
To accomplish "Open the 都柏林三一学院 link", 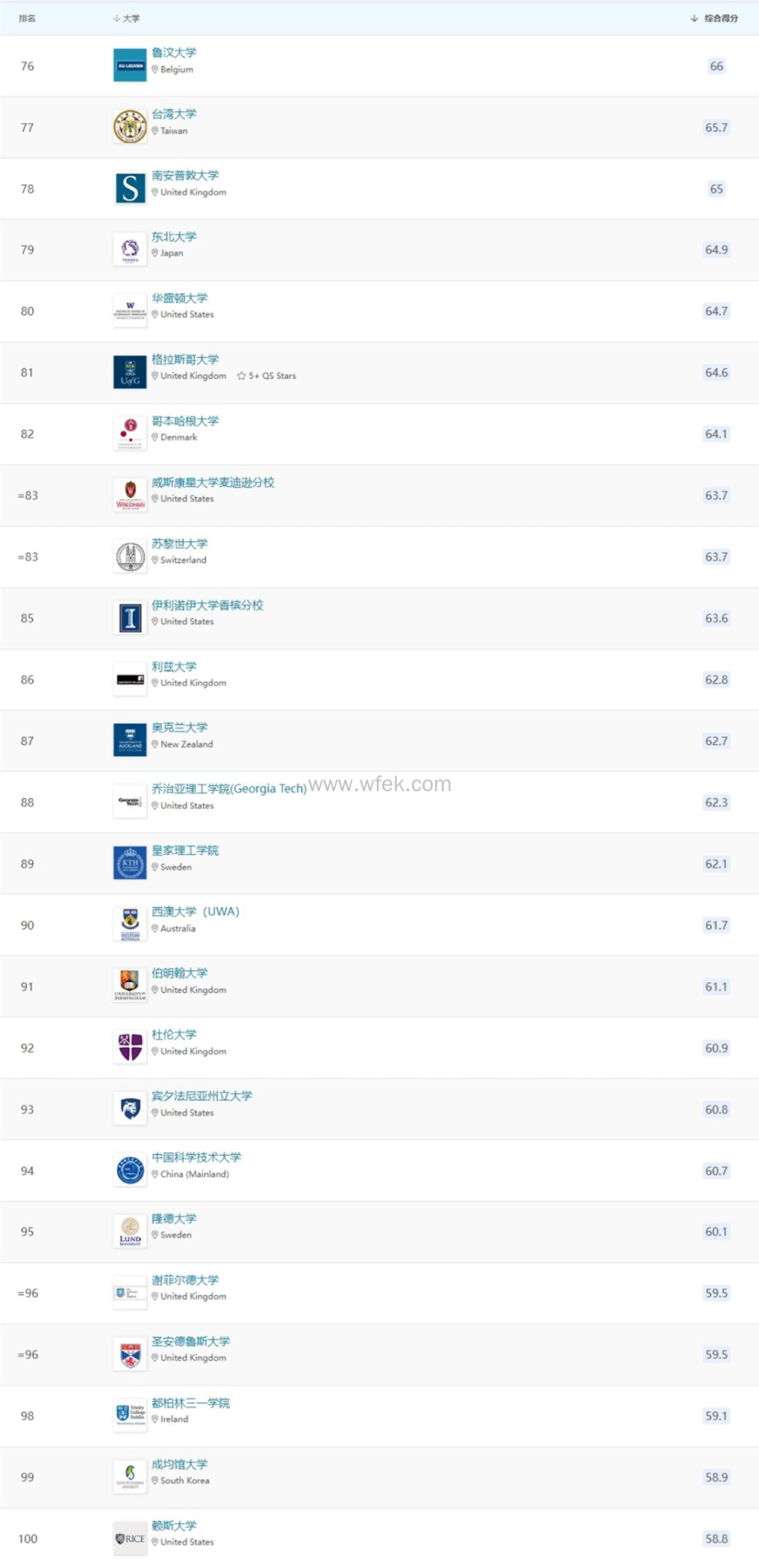I will tap(190, 1403).
